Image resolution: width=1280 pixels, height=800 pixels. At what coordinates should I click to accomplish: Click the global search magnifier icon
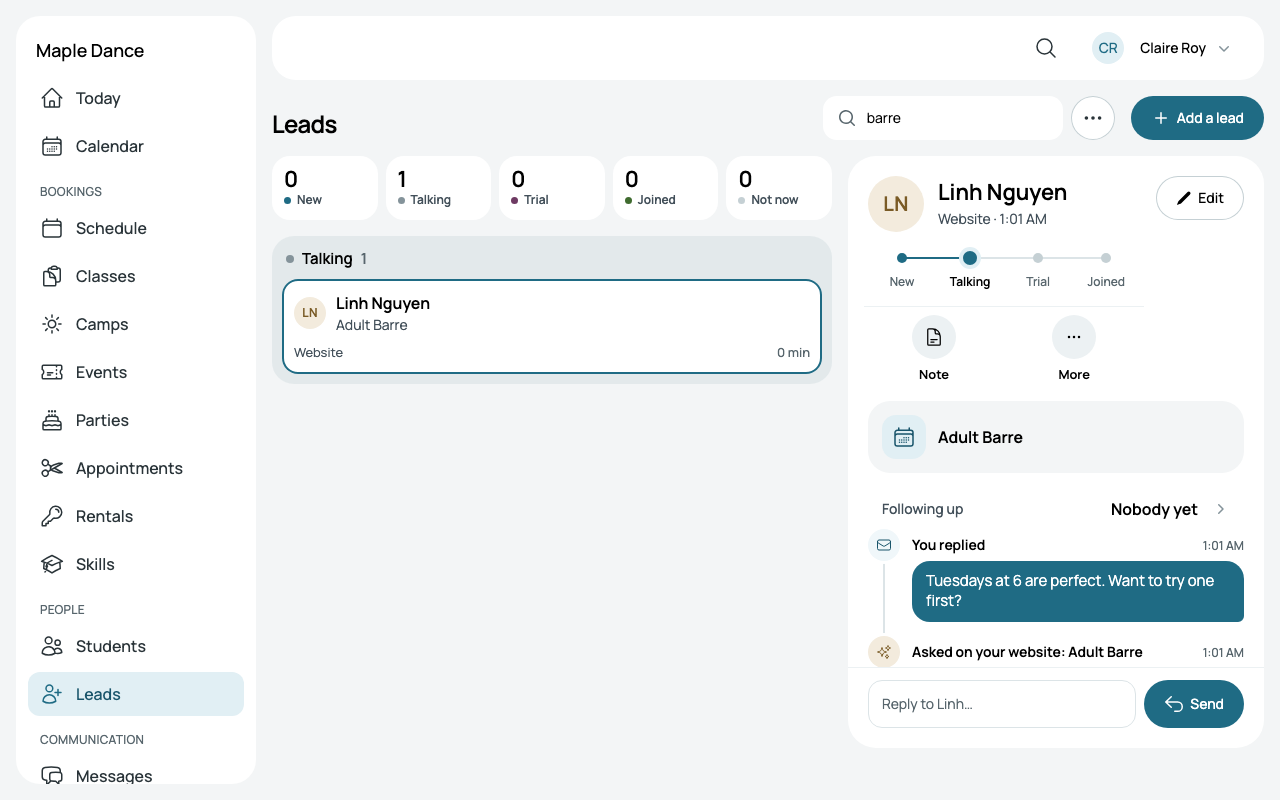pos(1046,48)
